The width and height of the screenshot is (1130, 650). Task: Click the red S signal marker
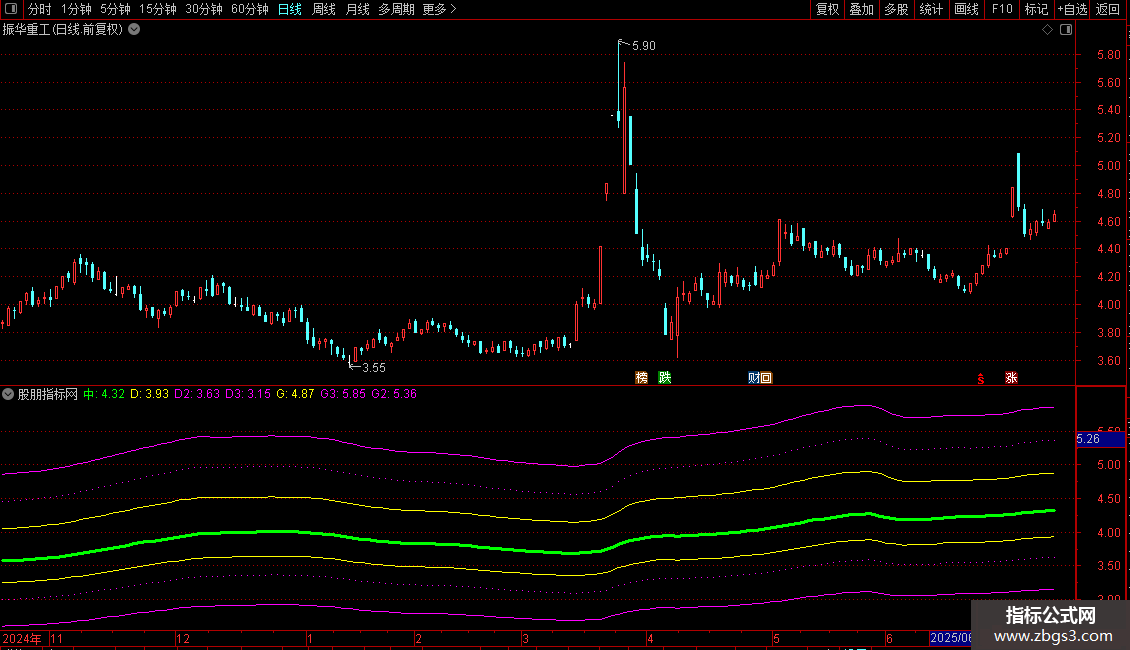981,378
